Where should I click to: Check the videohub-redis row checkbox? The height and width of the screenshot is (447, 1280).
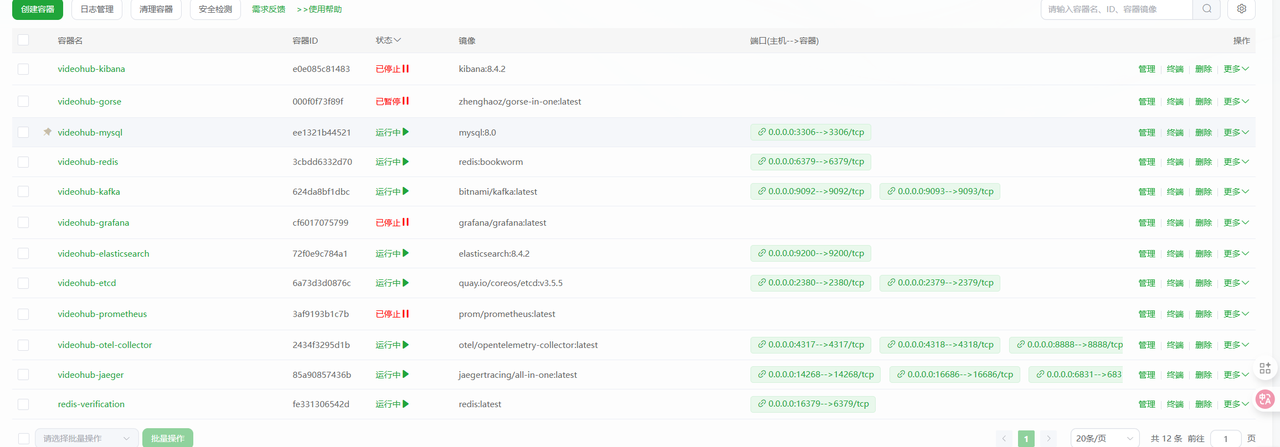[x=23, y=161]
